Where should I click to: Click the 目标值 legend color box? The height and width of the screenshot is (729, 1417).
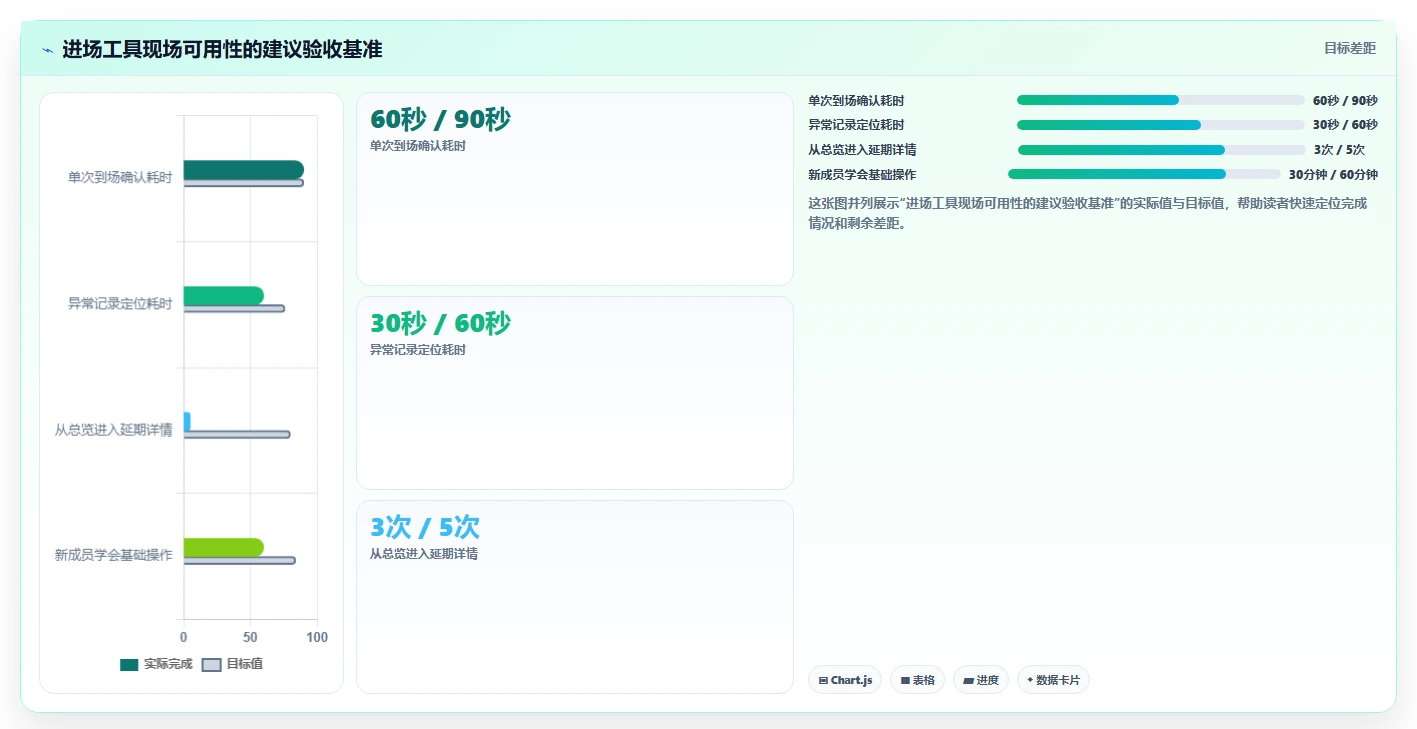point(211,665)
